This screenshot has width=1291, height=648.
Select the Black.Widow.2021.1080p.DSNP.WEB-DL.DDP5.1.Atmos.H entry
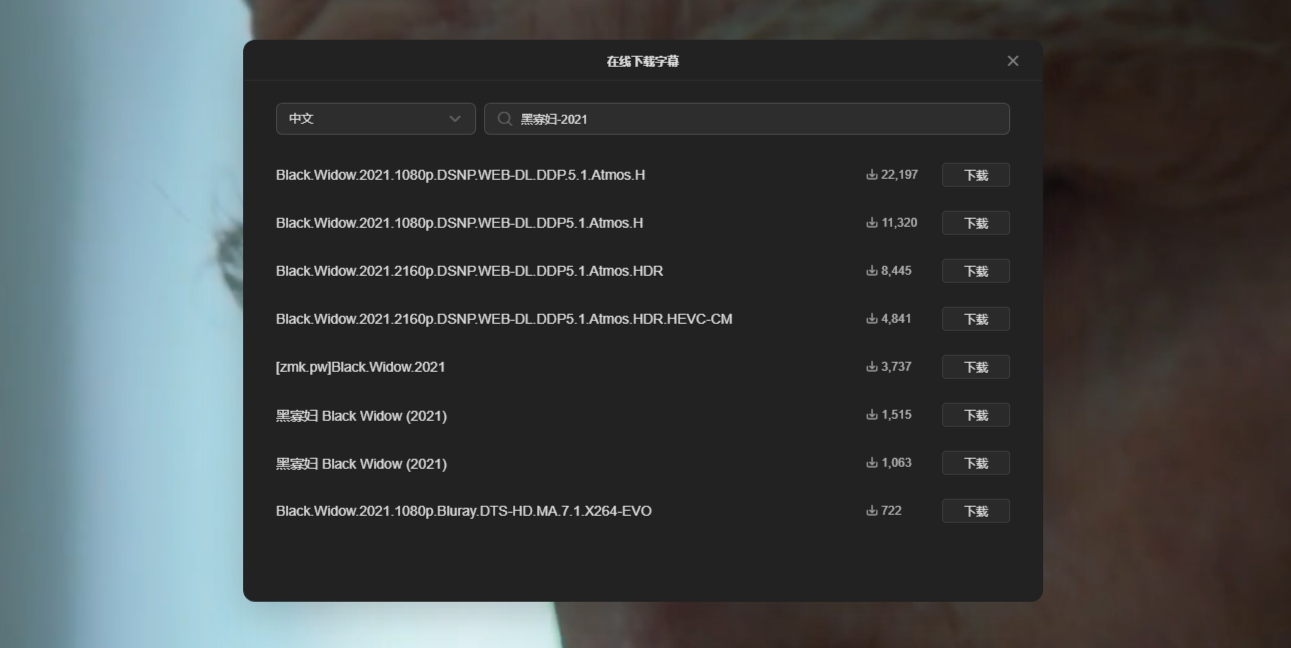[460, 223]
